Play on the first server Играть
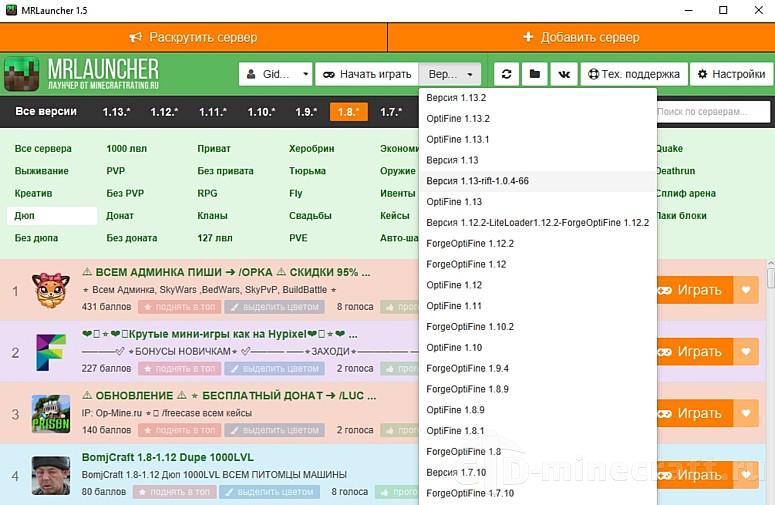 pyautogui.click(x=695, y=290)
